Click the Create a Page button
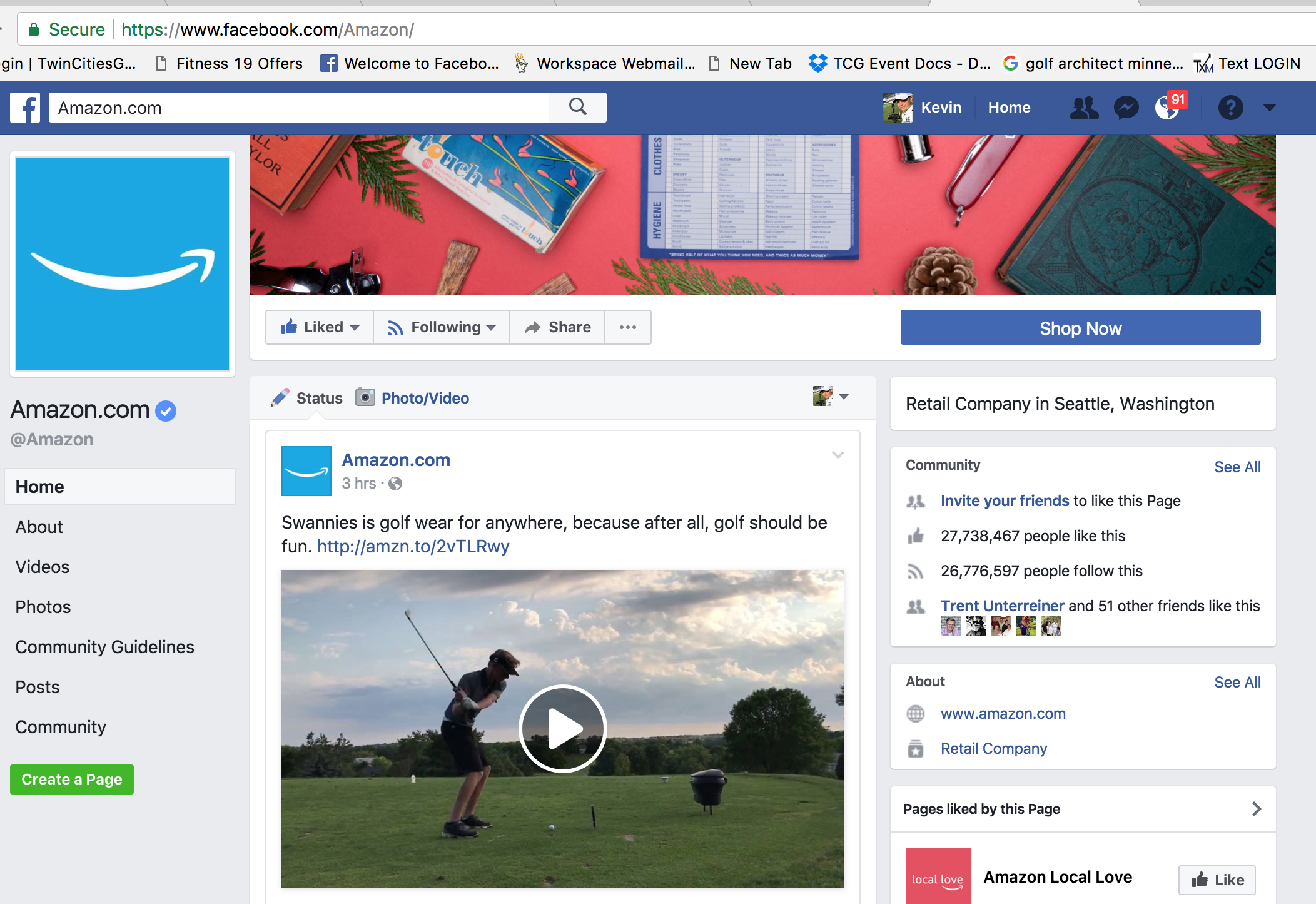This screenshot has width=1316, height=904. click(x=72, y=780)
